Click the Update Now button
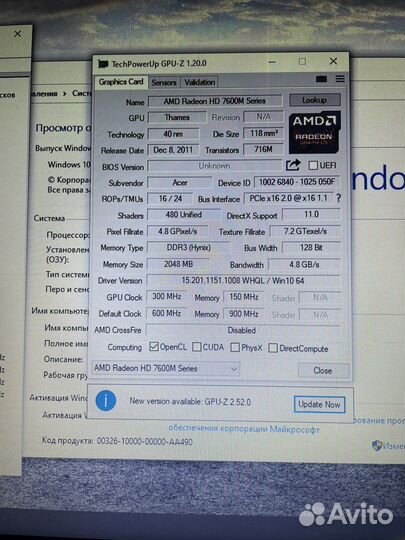The image size is (405, 540). 319,404
